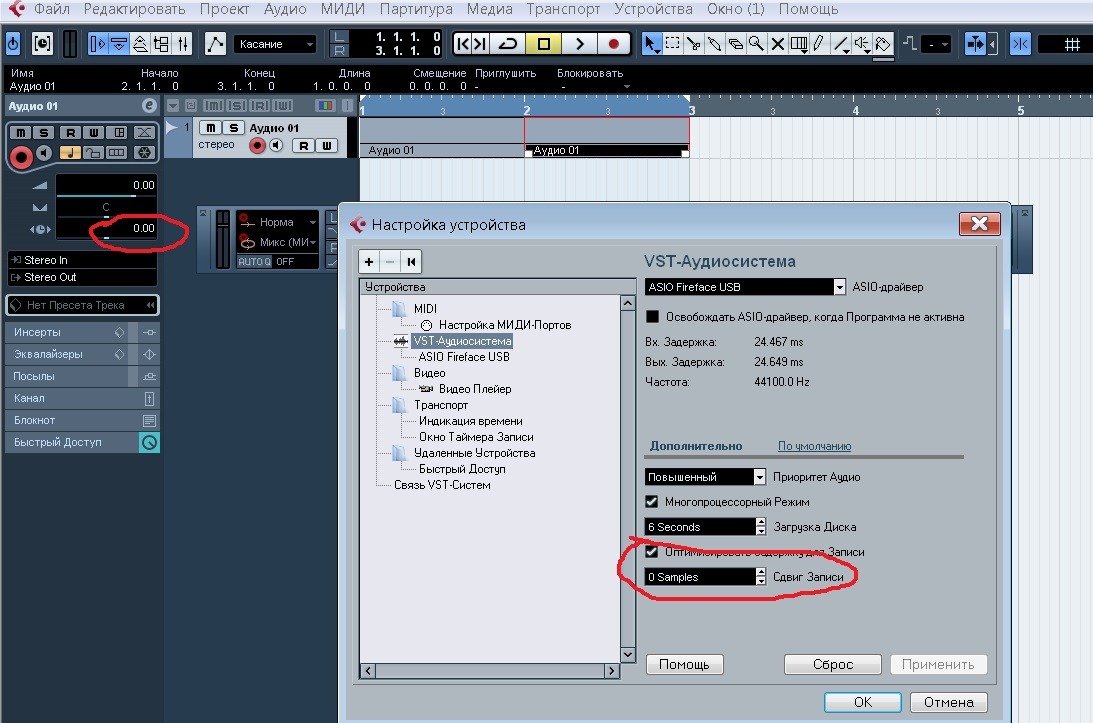The width and height of the screenshot is (1093, 723).
Task: Select the Line tool
Action: 841,44
